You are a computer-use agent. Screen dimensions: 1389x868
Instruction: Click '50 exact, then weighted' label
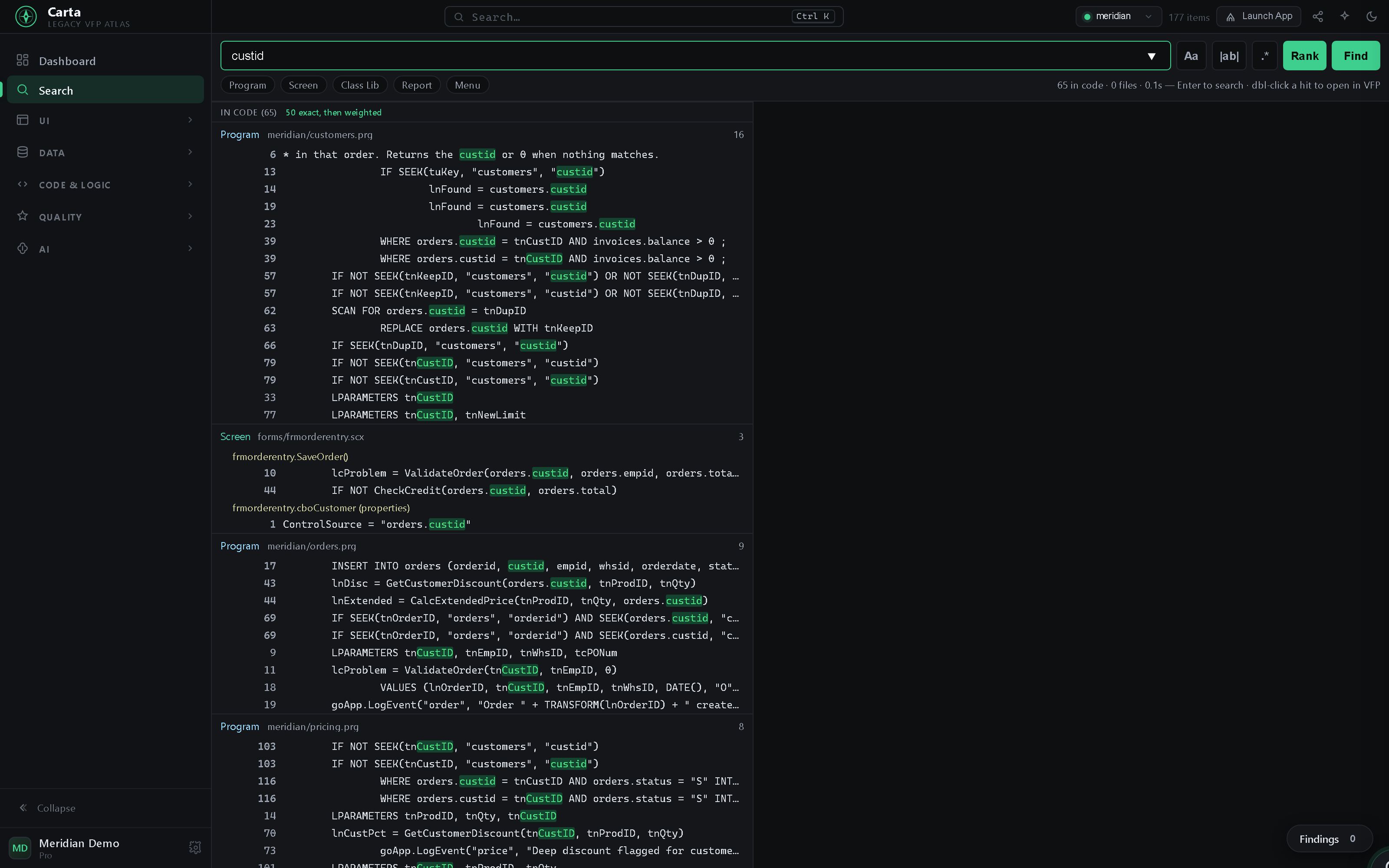pyautogui.click(x=333, y=112)
